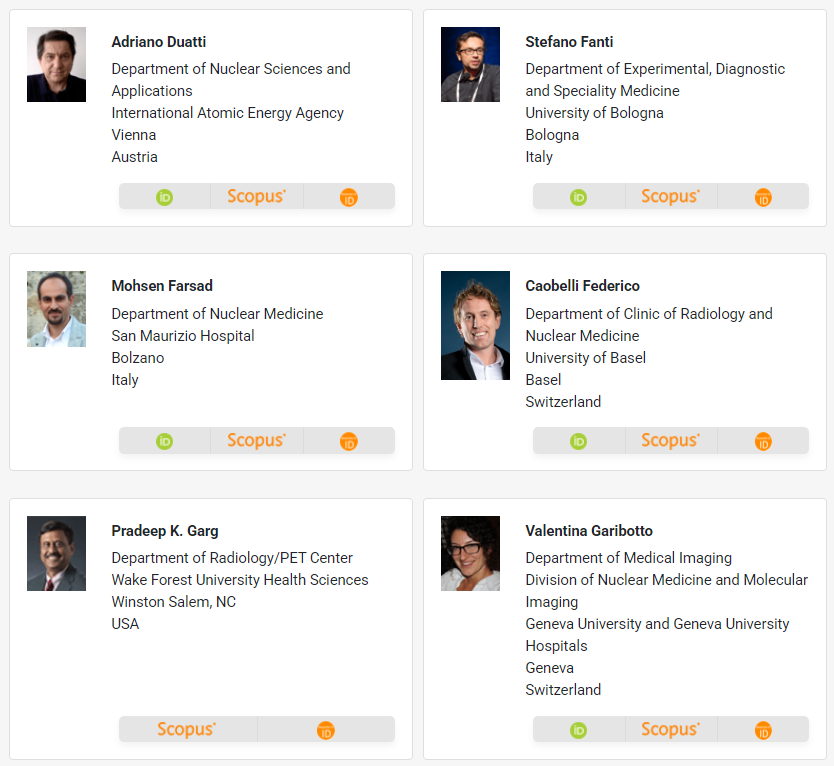Open Valentina Garibotto's green ORCID icon
Viewport: 834px width, 766px height.
578,730
